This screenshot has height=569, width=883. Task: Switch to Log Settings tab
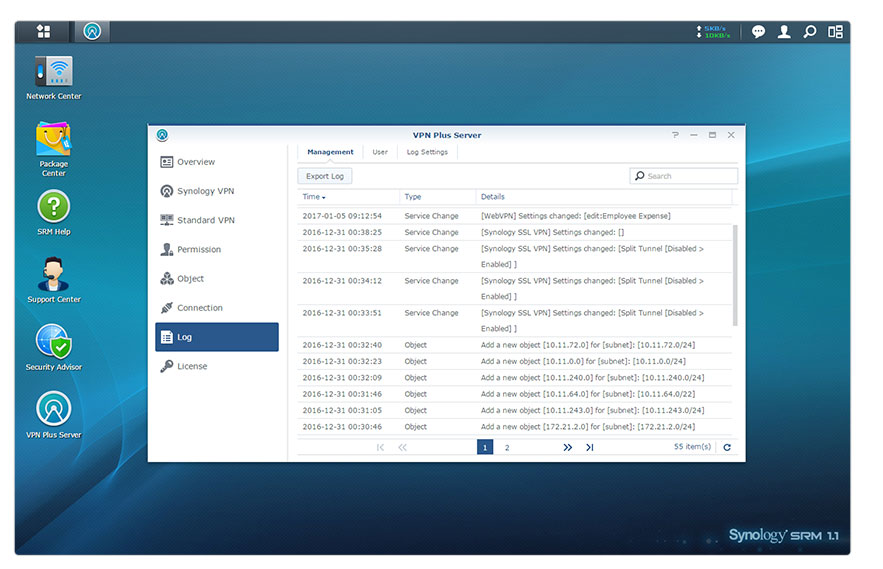(x=427, y=152)
